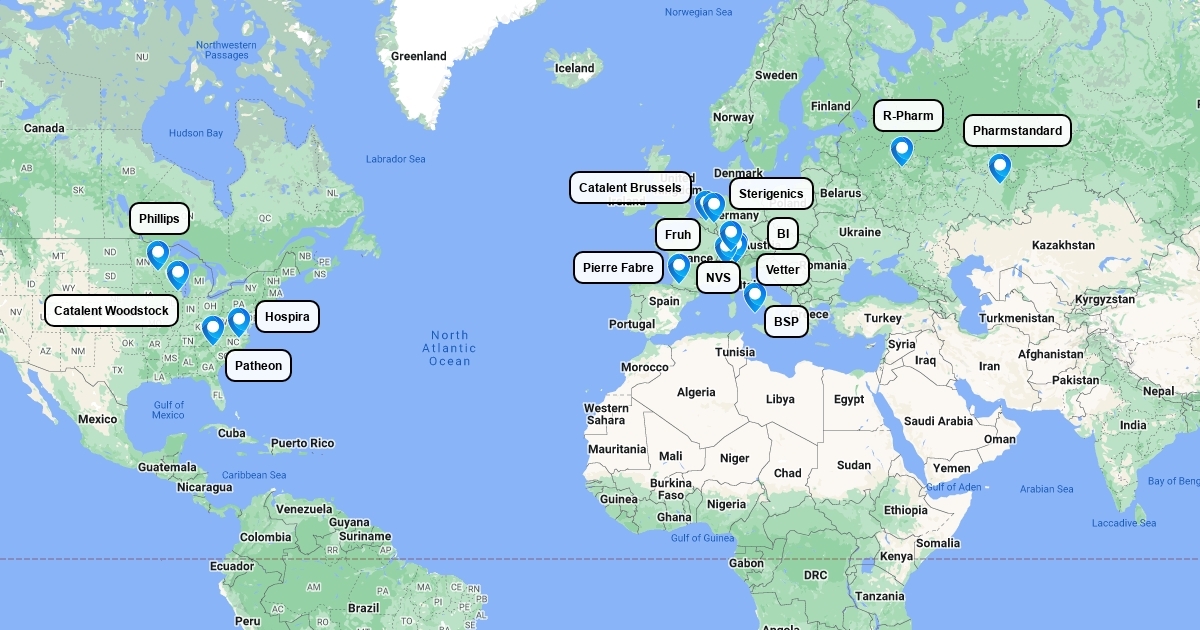Click the Saudi Arabia country name

point(938,421)
